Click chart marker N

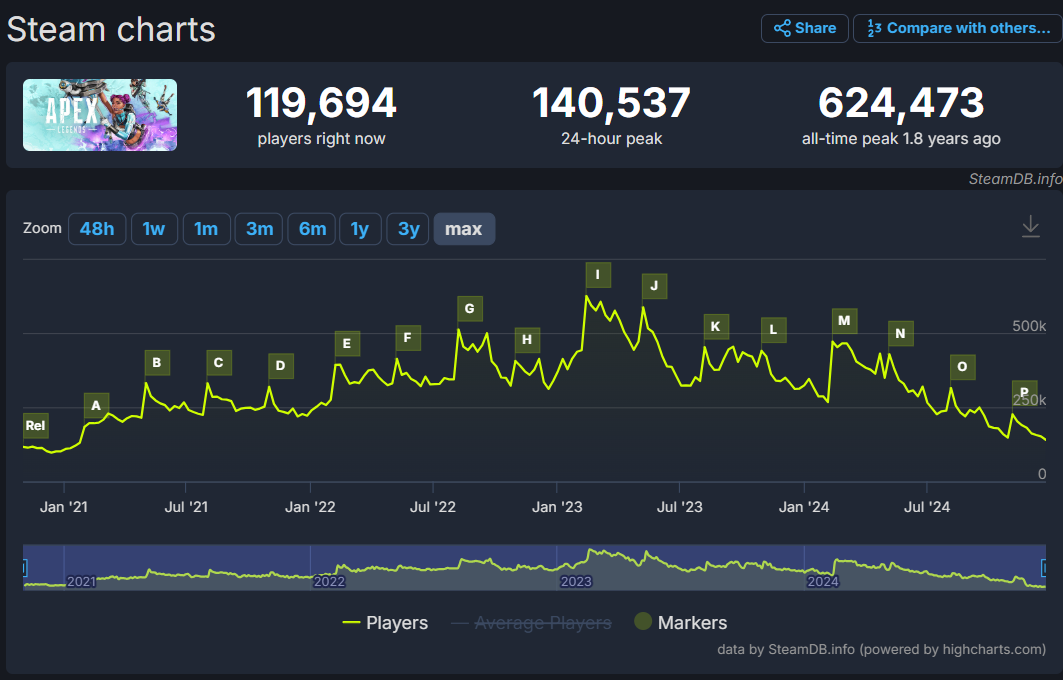[x=901, y=334]
